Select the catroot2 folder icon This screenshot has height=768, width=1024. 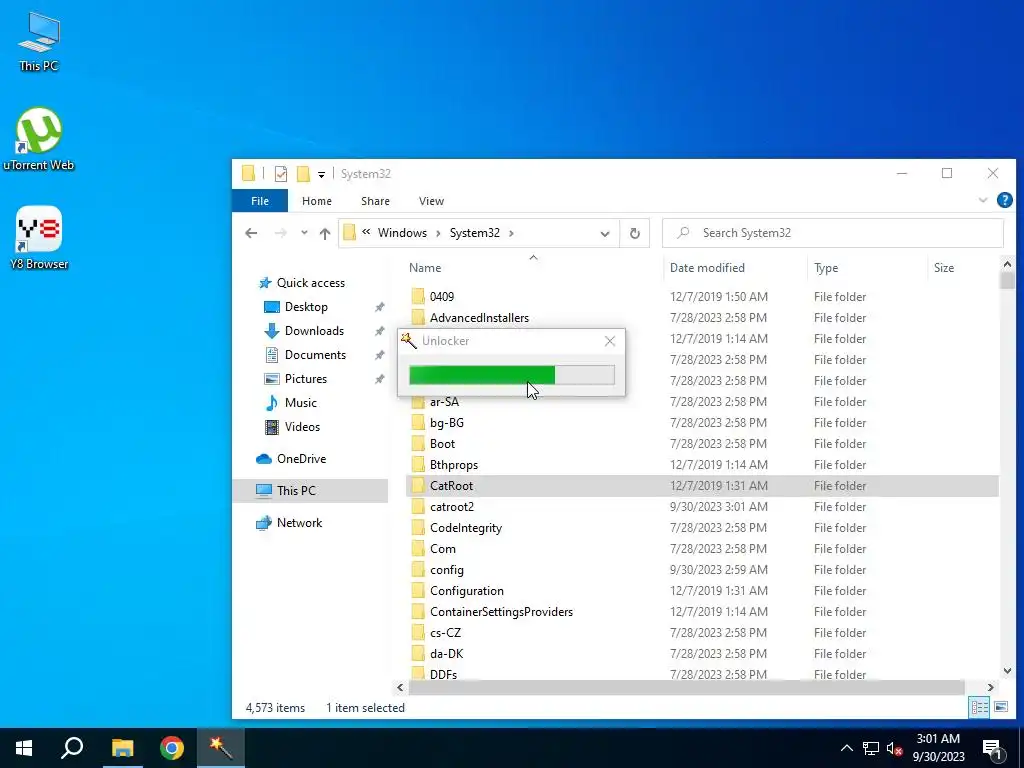pos(418,507)
